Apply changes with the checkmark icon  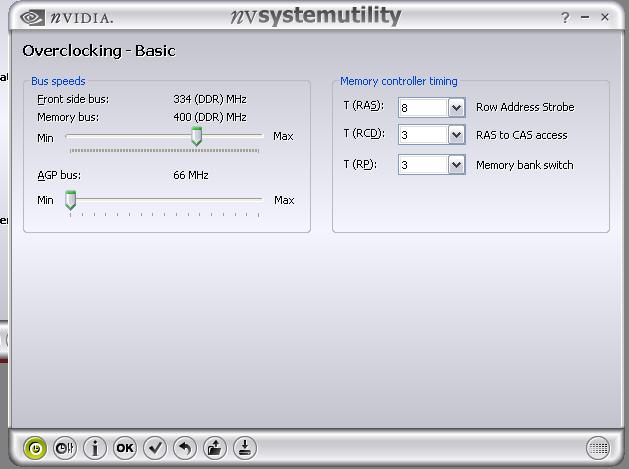click(x=155, y=448)
